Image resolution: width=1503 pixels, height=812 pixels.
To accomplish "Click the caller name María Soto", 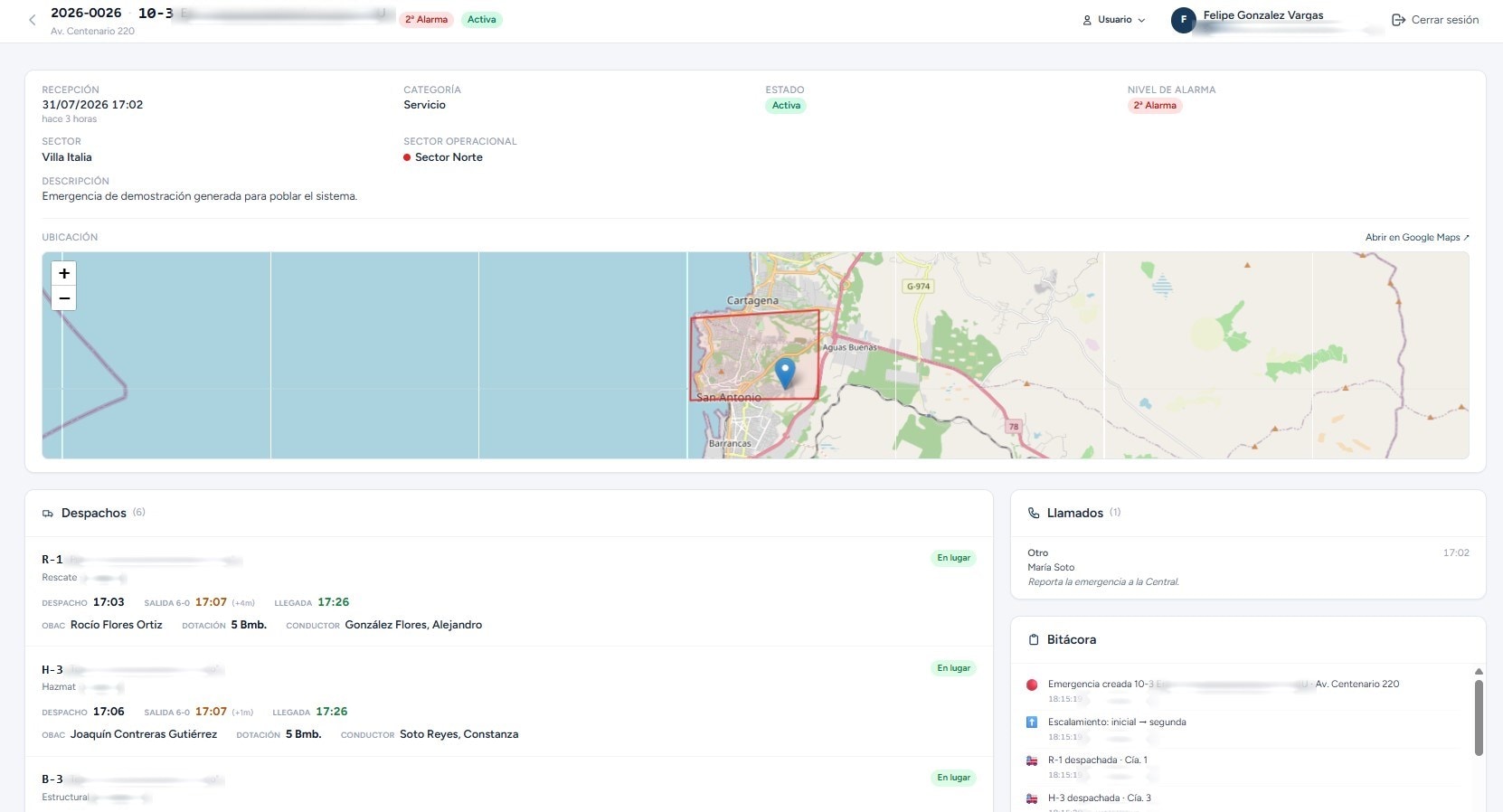I will tap(1051, 568).
